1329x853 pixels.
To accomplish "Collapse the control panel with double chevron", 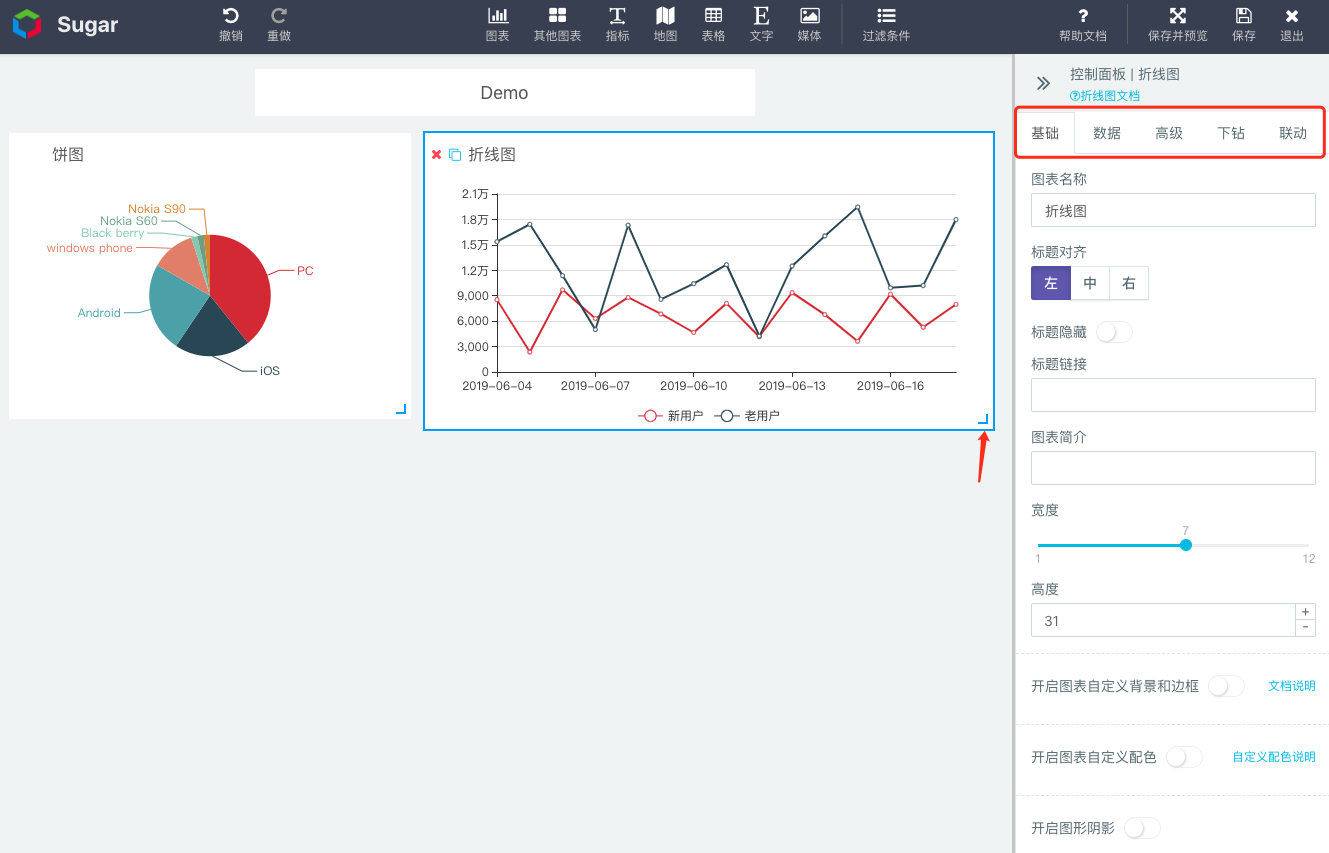I will point(1043,84).
